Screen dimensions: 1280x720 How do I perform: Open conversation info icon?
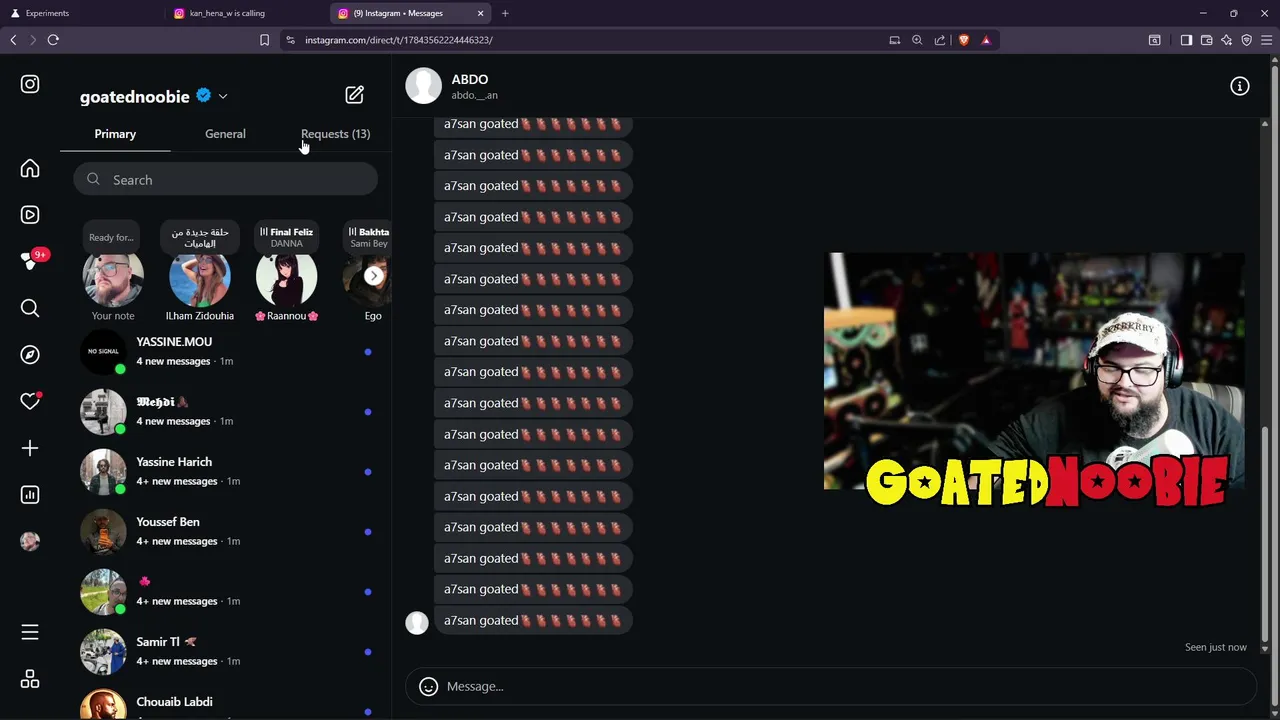click(x=1240, y=86)
